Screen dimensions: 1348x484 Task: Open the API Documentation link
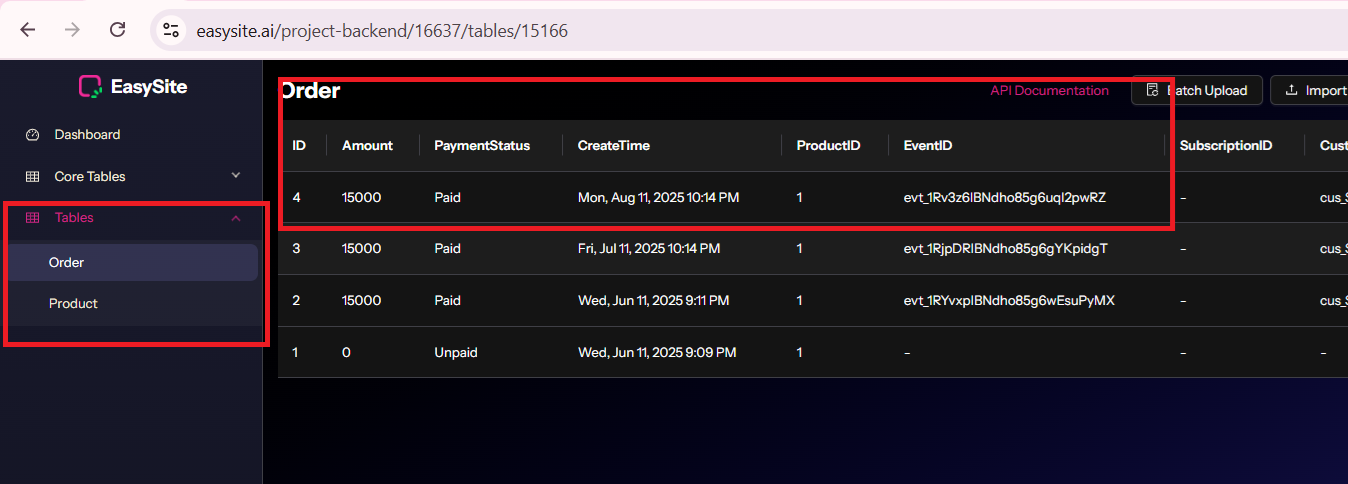(1049, 90)
